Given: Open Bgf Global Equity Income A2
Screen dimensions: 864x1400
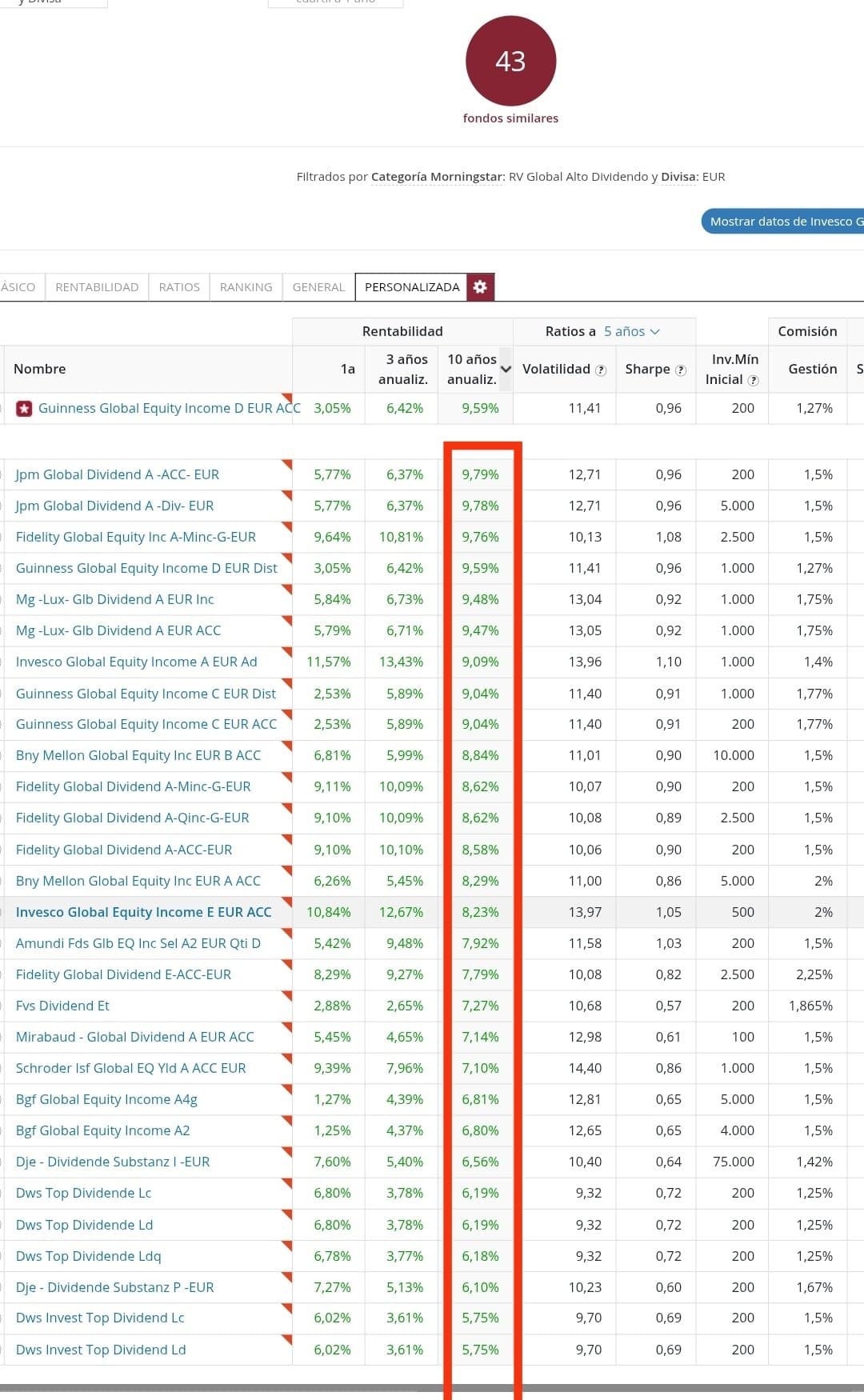Looking at the screenshot, I should click(x=103, y=1130).
